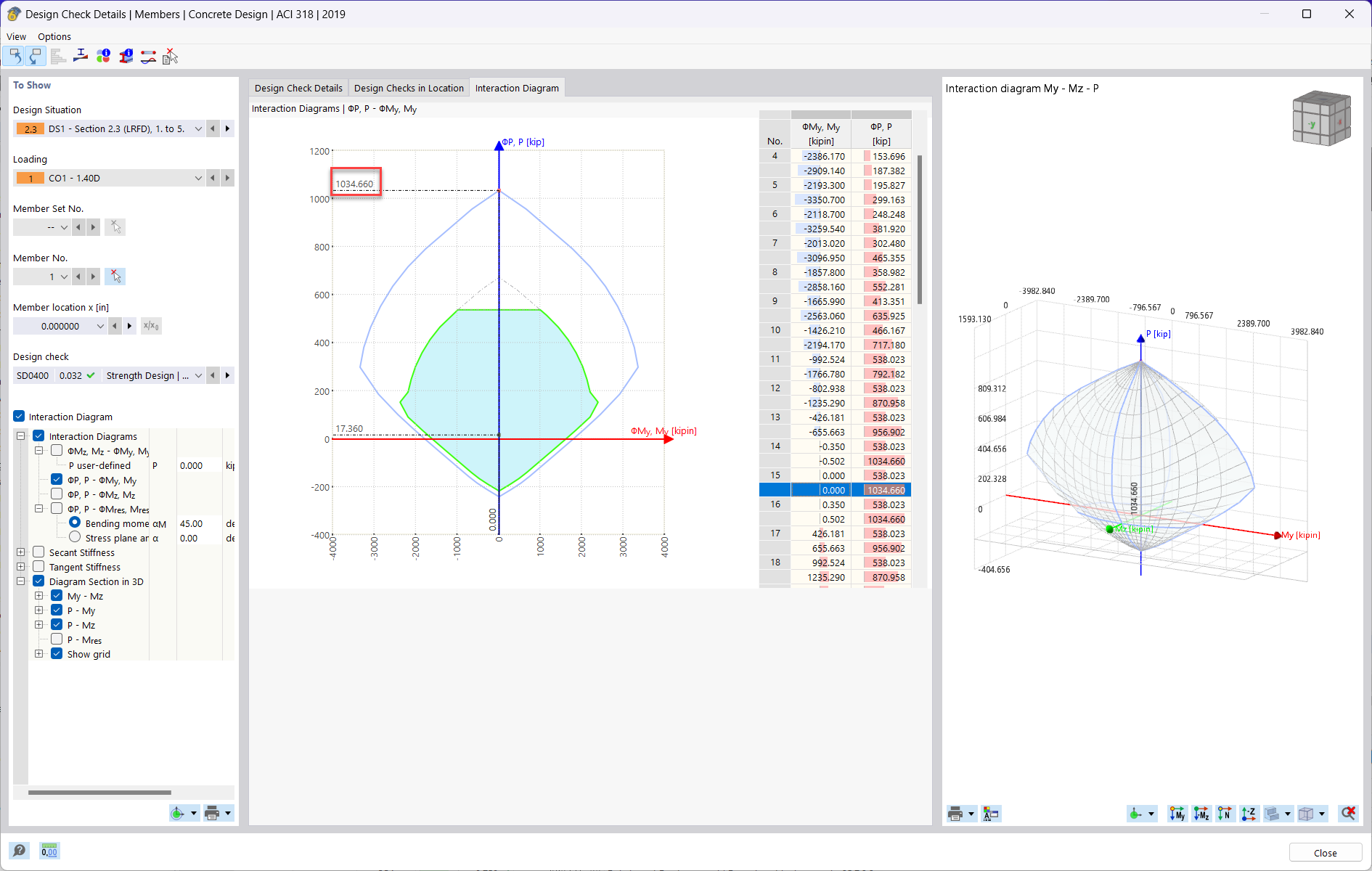Click the cancel zoom icon at bottom right
The height and width of the screenshot is (871, 1372).
(1349, 814)
